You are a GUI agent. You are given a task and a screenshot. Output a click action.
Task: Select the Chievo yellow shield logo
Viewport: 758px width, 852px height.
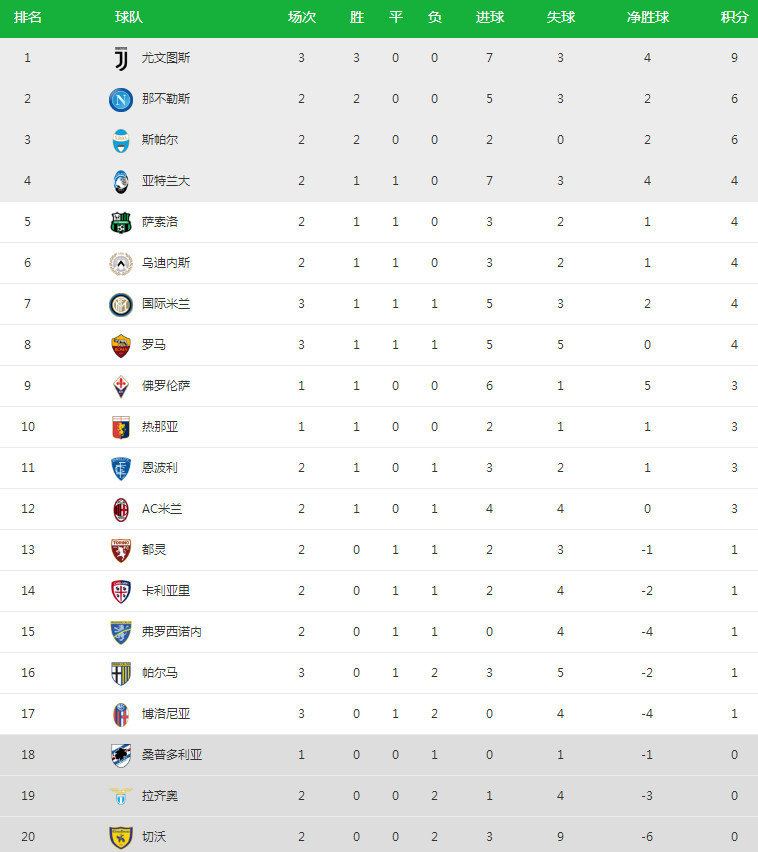pos(121,837)
